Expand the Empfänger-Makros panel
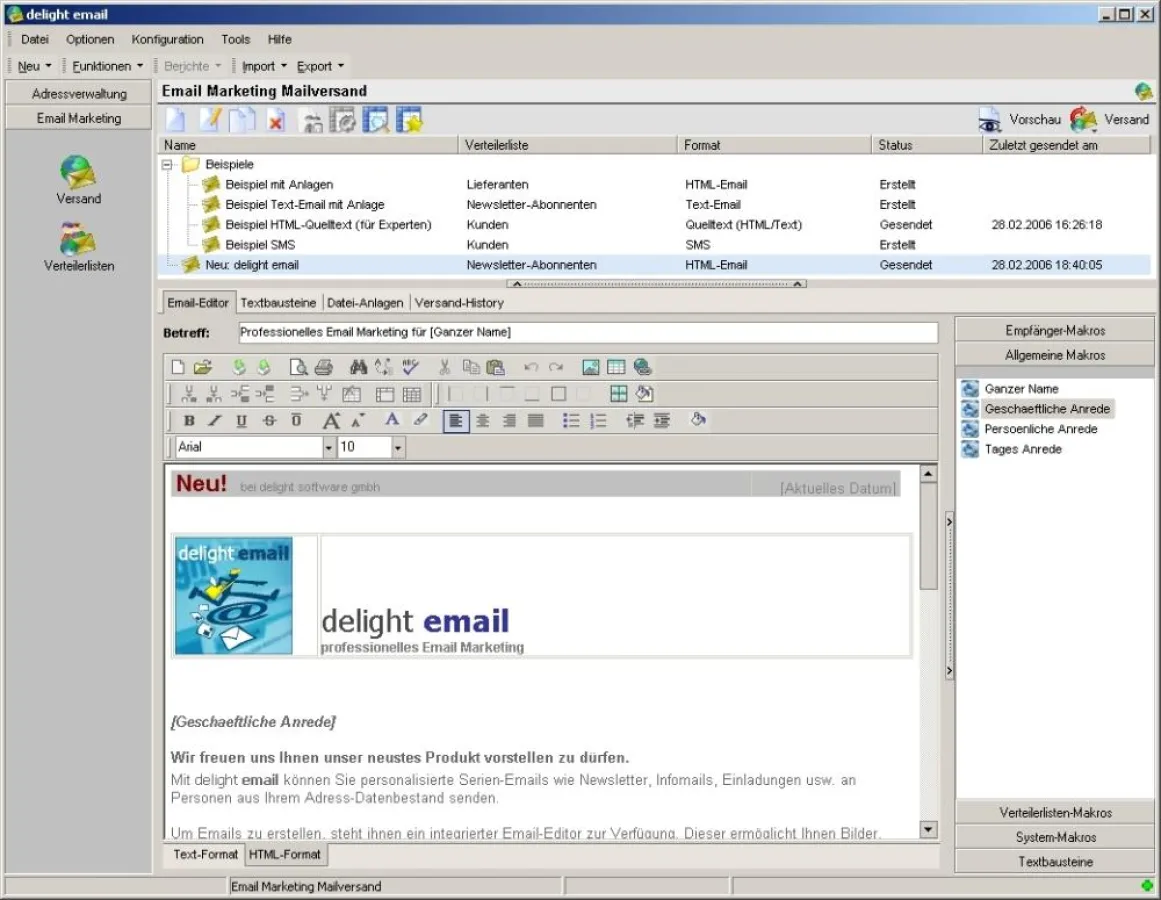Image resolution: width=1161 pixels, height=900 pixels. pyautogui.click(x=1055, y=330)
